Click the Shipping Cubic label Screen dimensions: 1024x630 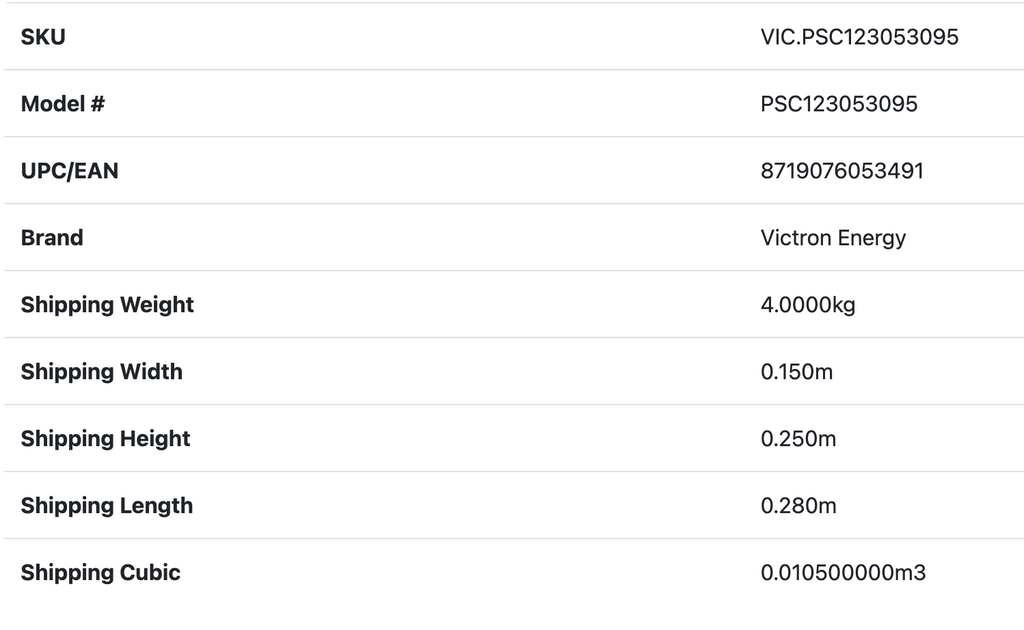coord(101,573)
